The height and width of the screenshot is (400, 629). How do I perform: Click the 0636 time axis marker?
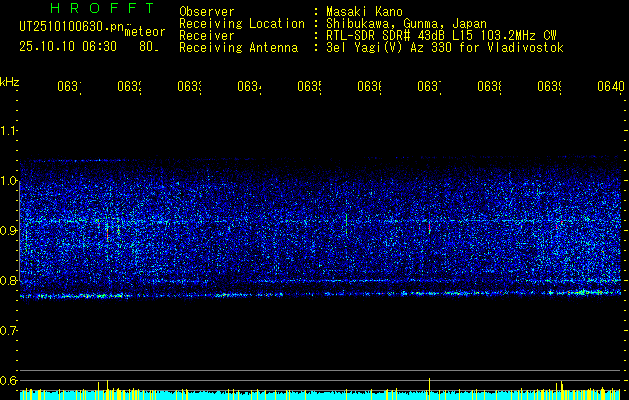point(369,87)
